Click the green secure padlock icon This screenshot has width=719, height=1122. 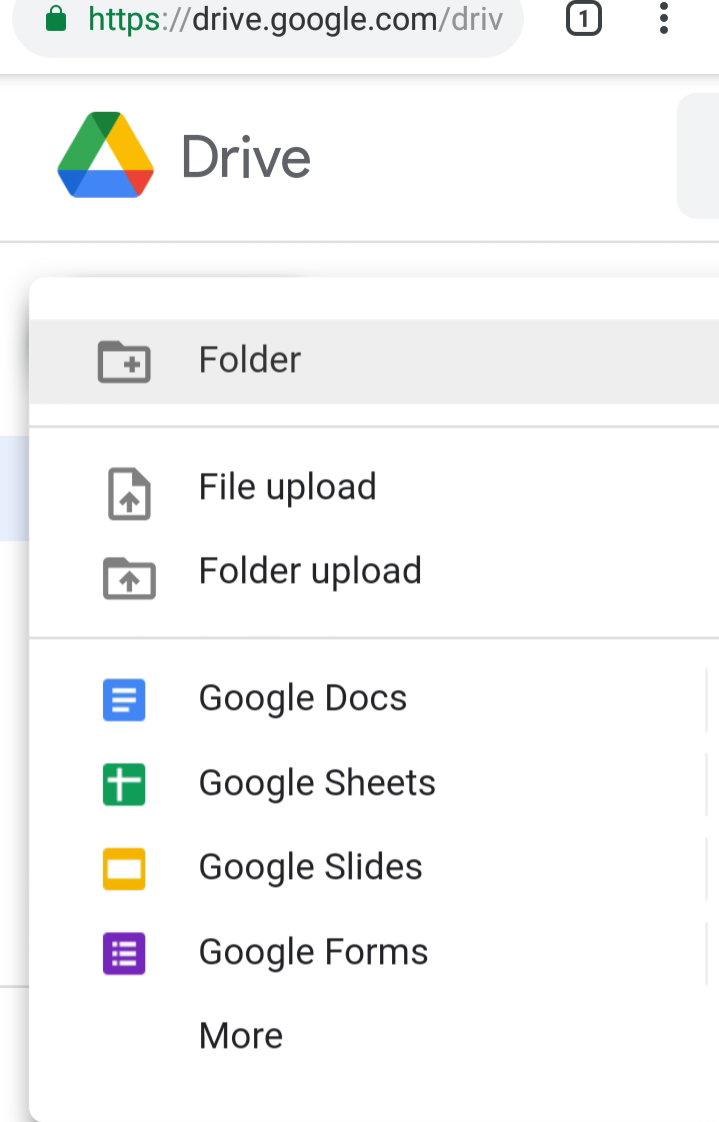point(56,19)
